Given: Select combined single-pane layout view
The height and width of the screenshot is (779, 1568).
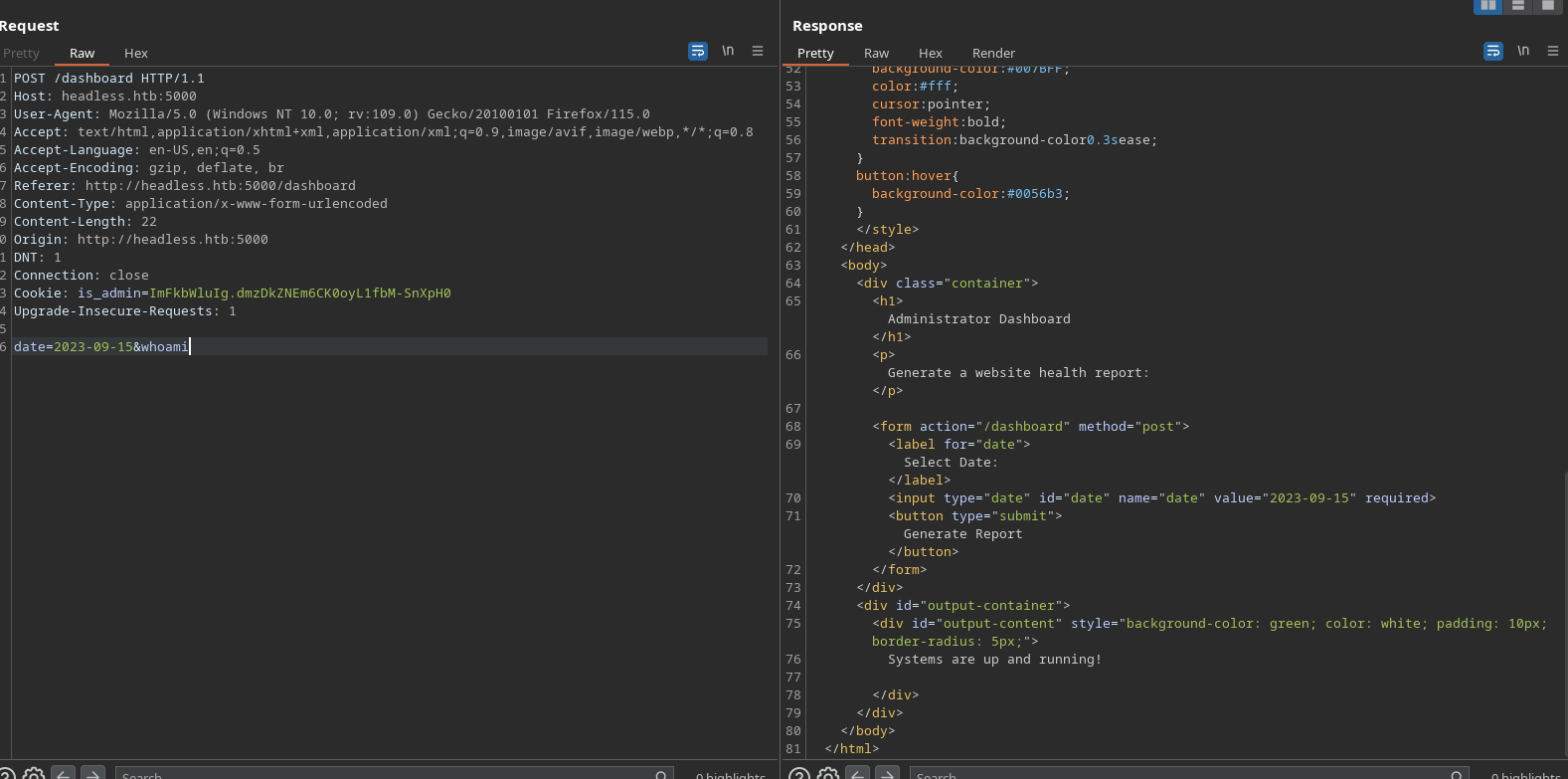Looking at the screenshot, I should [1548, 6].
